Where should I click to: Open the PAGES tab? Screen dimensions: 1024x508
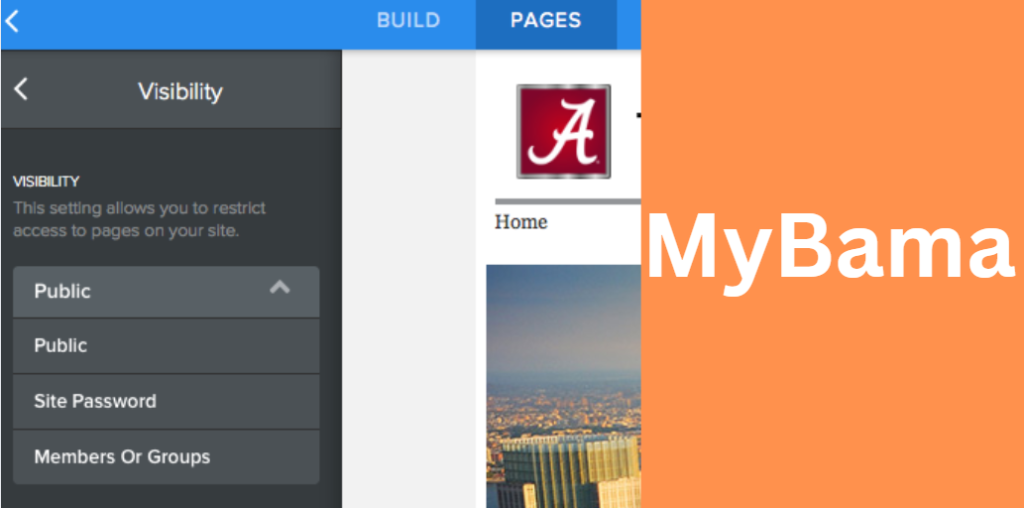pos(545,20)
